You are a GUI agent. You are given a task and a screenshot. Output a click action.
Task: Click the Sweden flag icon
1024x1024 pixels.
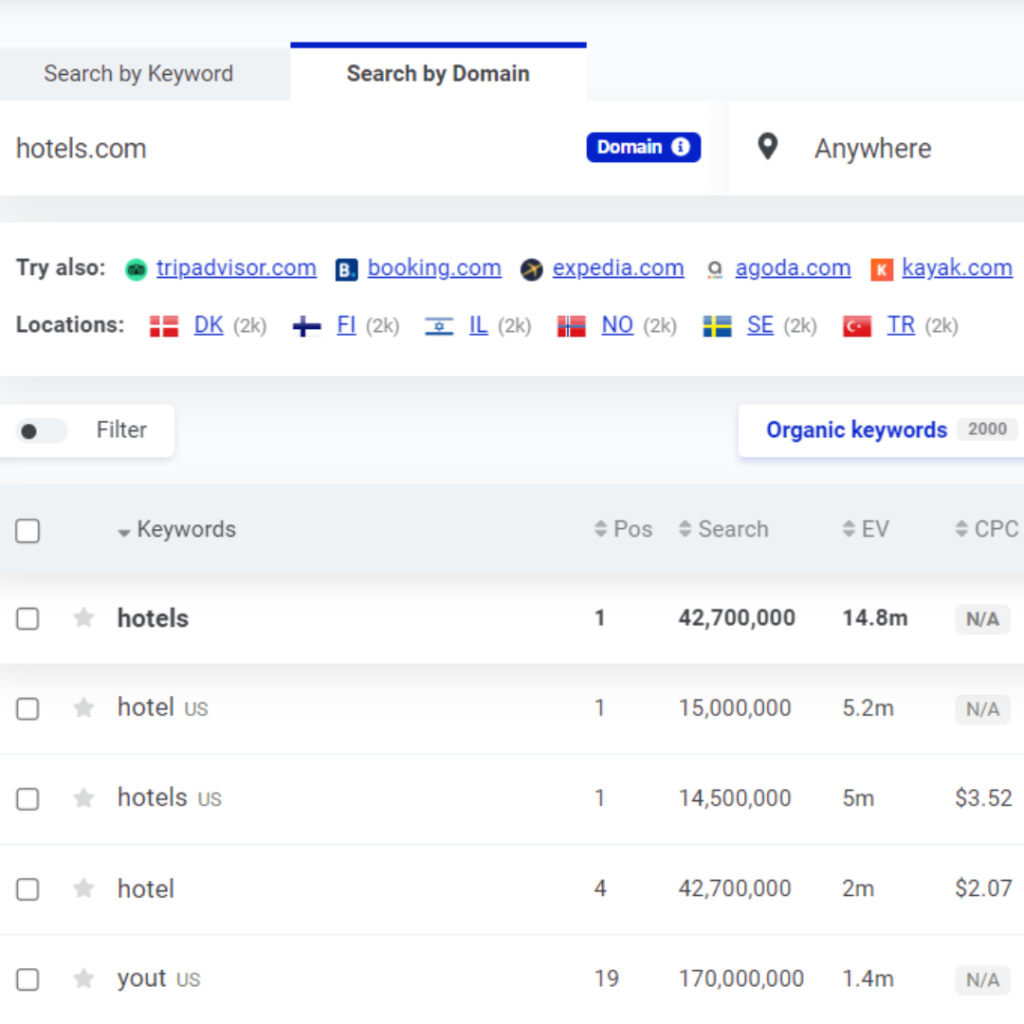click(717, 326)
